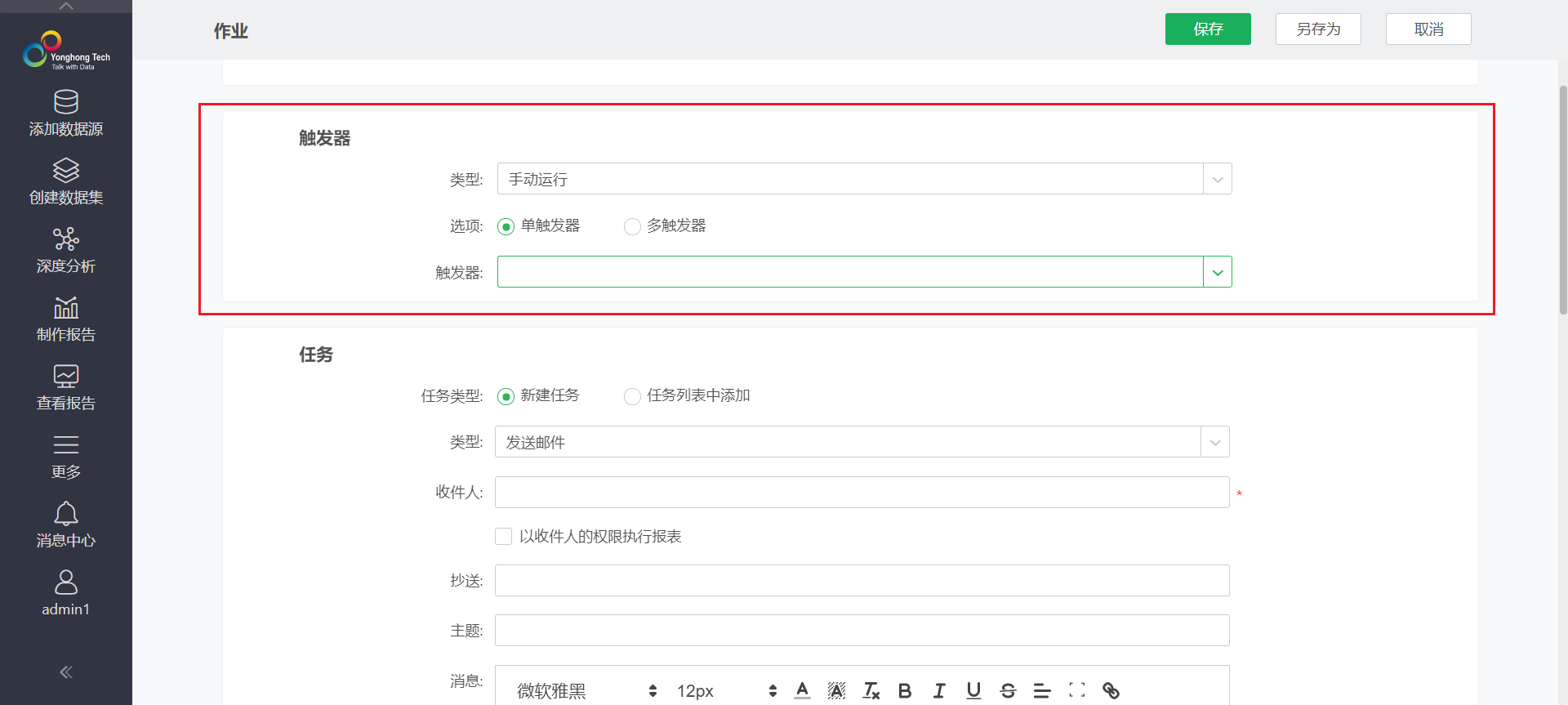
Task: Select the 多触发器 radio option
Action: 632,226
